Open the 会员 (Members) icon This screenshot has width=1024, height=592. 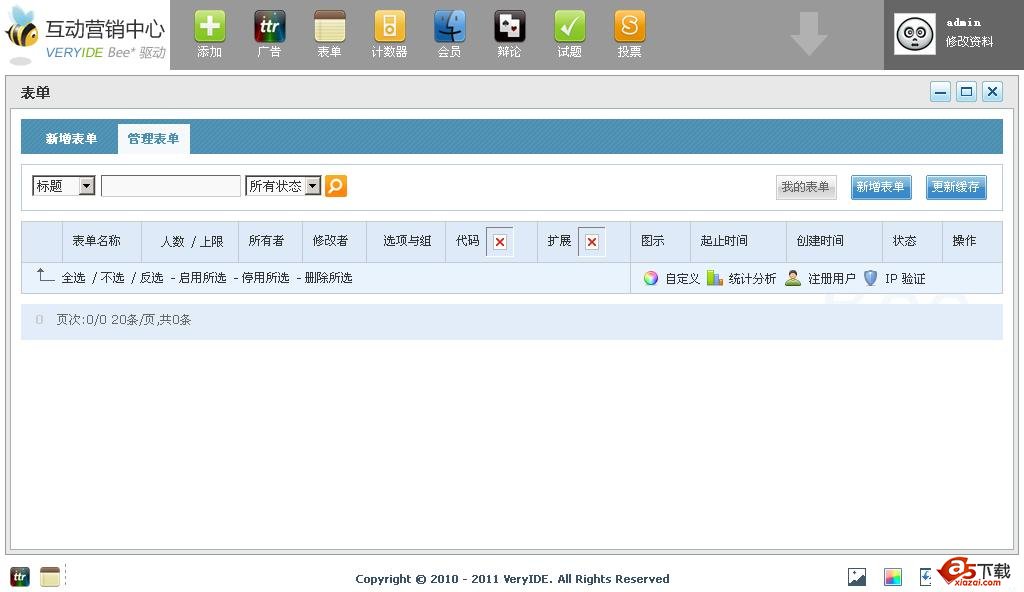point(449,27)
